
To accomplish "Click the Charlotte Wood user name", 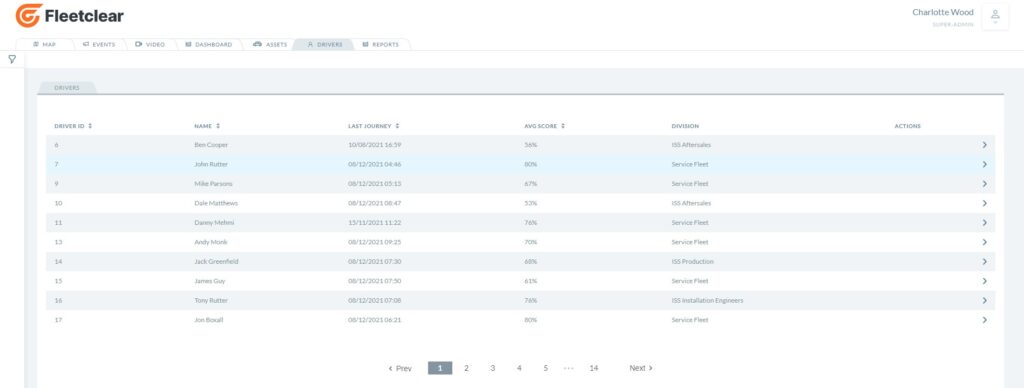I will click(942, 12).
